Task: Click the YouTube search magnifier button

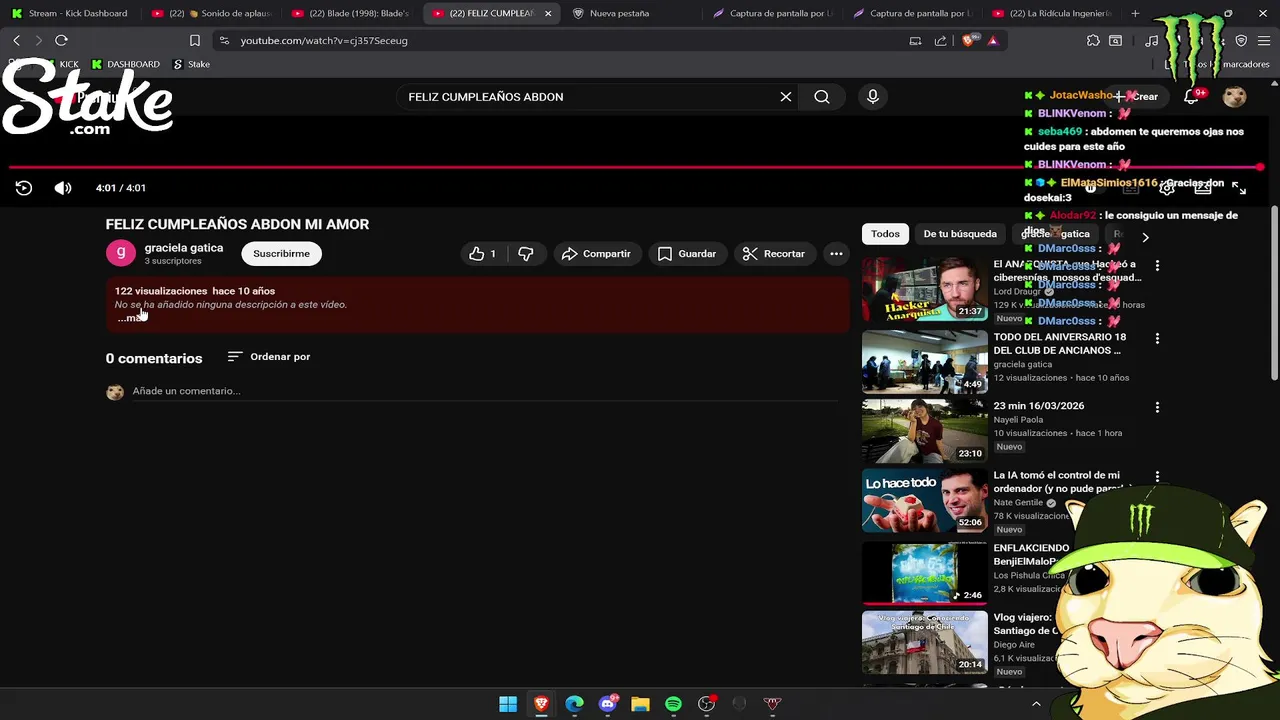Action: tap(822, 97)
